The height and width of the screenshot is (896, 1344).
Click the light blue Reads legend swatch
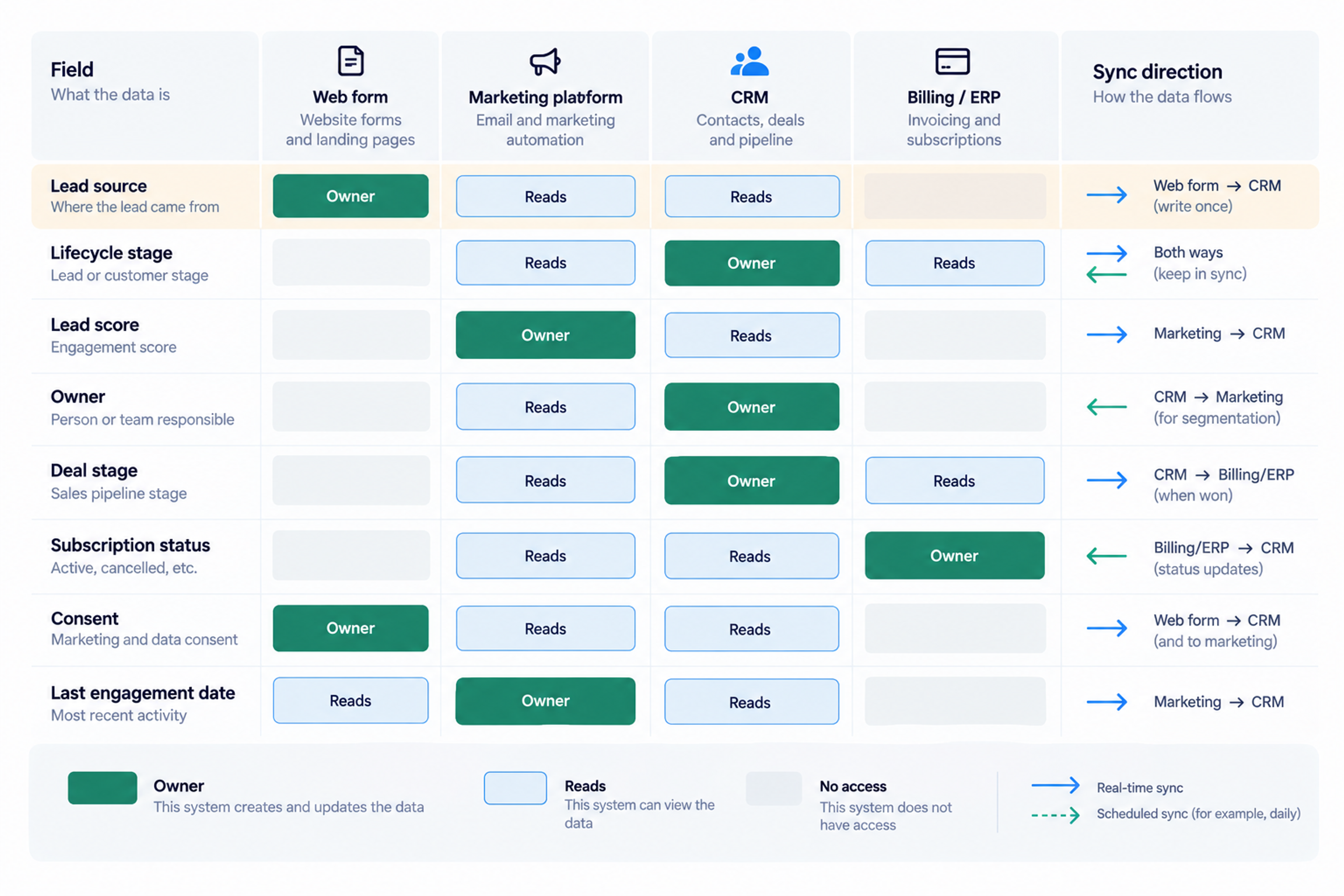pos(516,788)
